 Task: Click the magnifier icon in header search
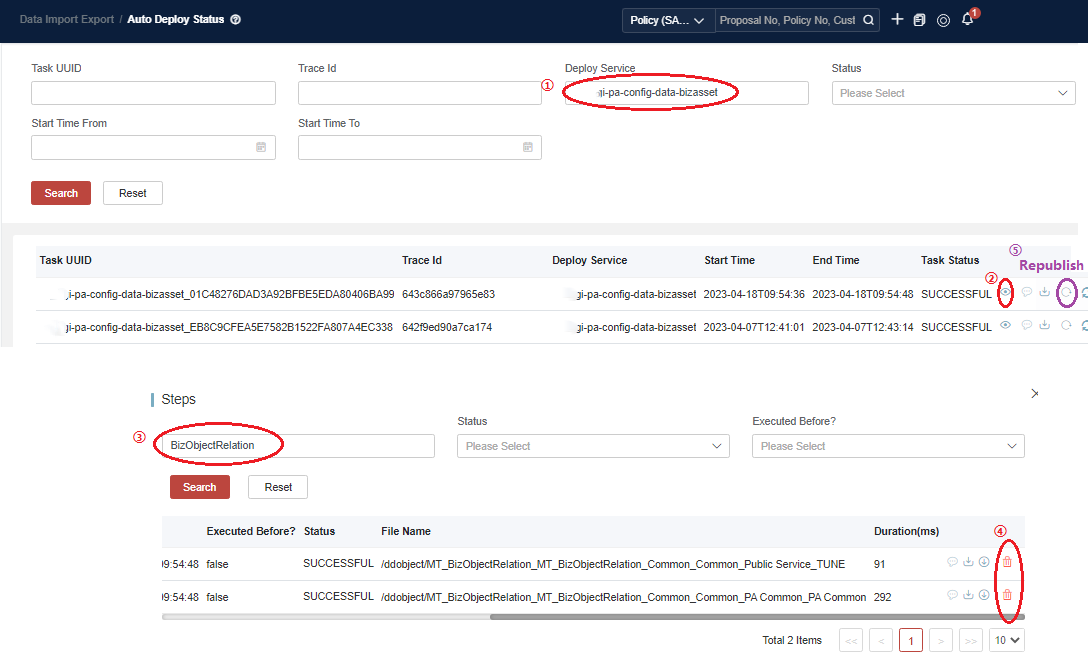point(868,20)
